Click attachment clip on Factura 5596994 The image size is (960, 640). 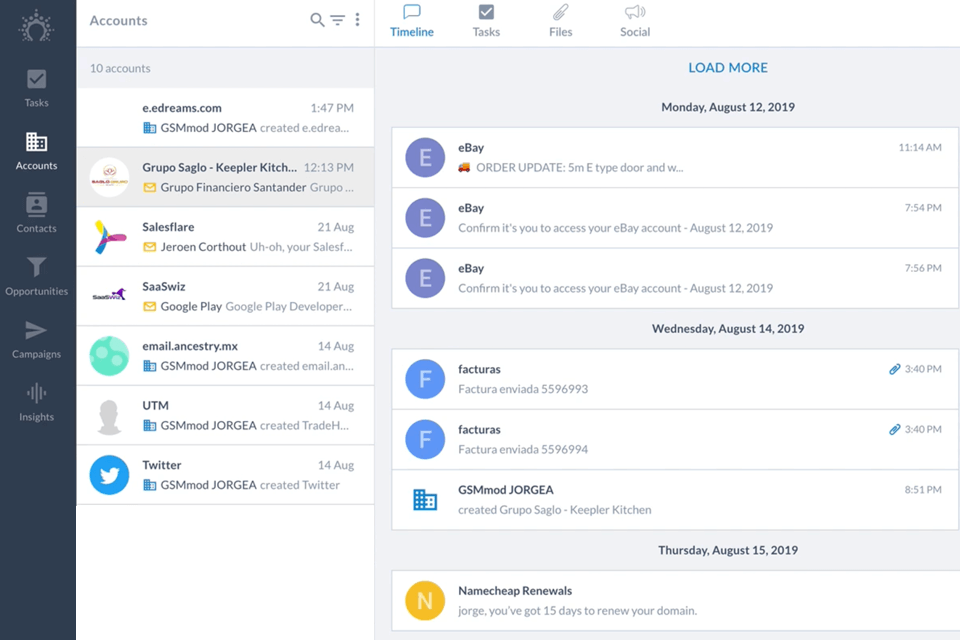click(894, 429)
